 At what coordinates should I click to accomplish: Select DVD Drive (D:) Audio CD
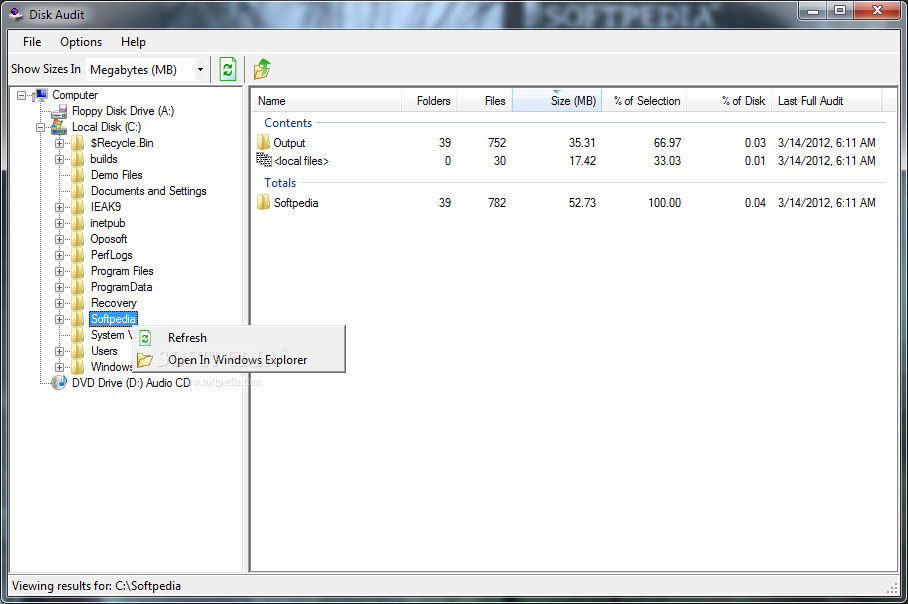click(x=131, y=383)
